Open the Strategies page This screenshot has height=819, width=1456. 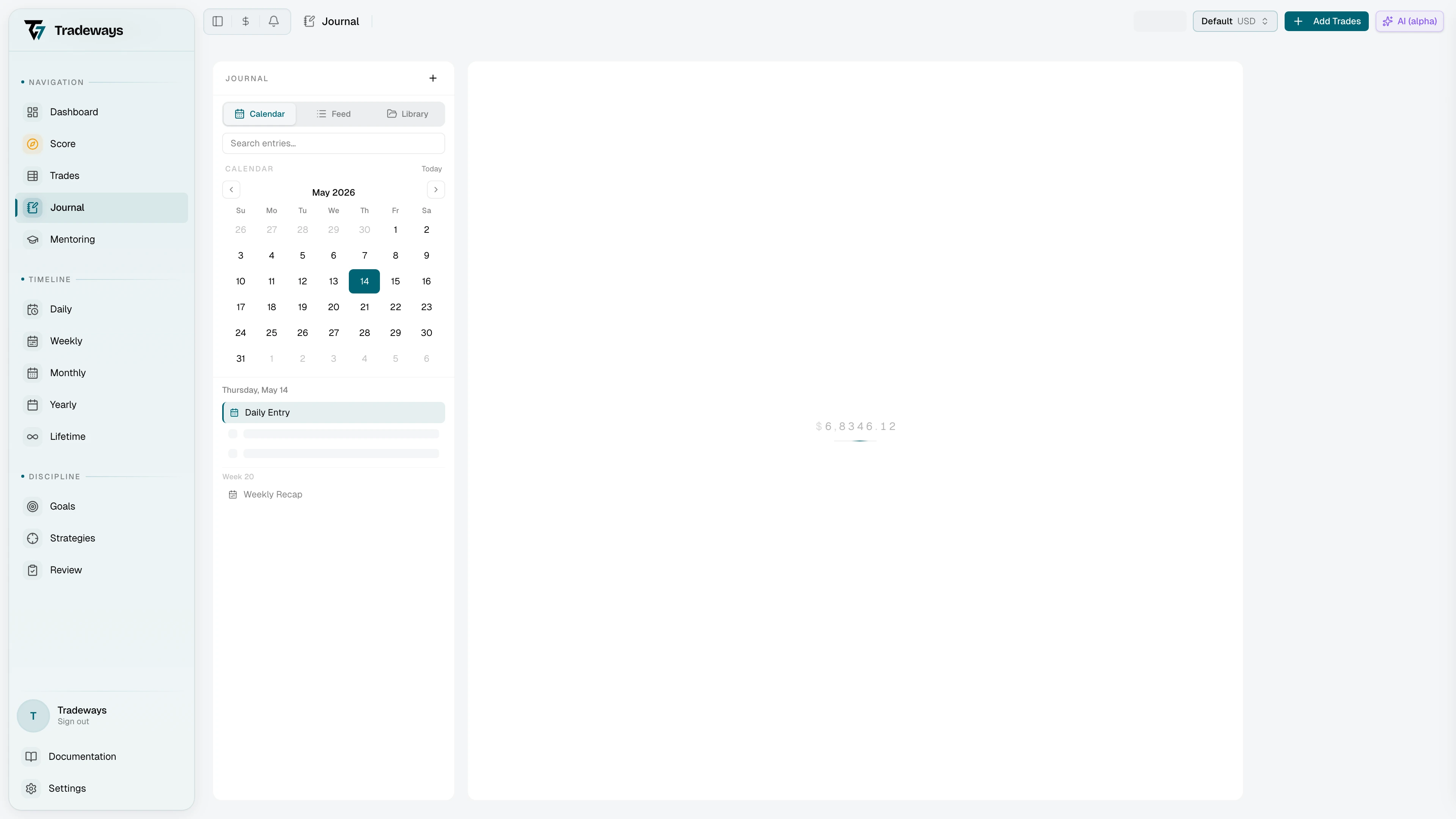(102, 538)
